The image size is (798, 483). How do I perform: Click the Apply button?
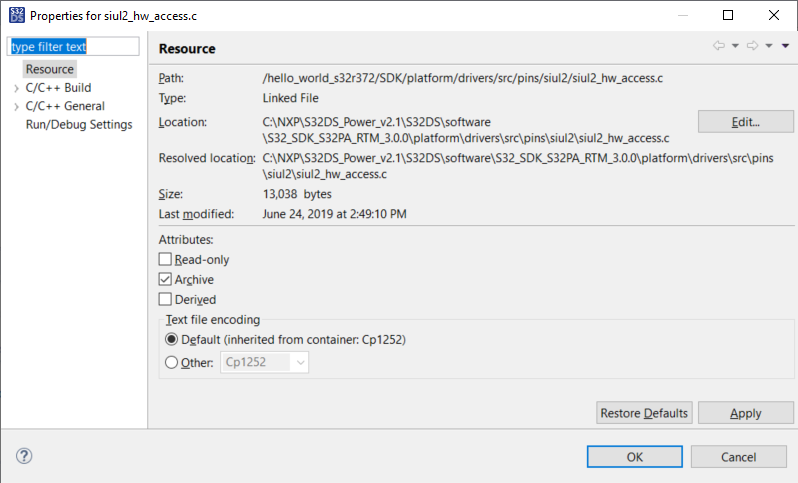745,413
